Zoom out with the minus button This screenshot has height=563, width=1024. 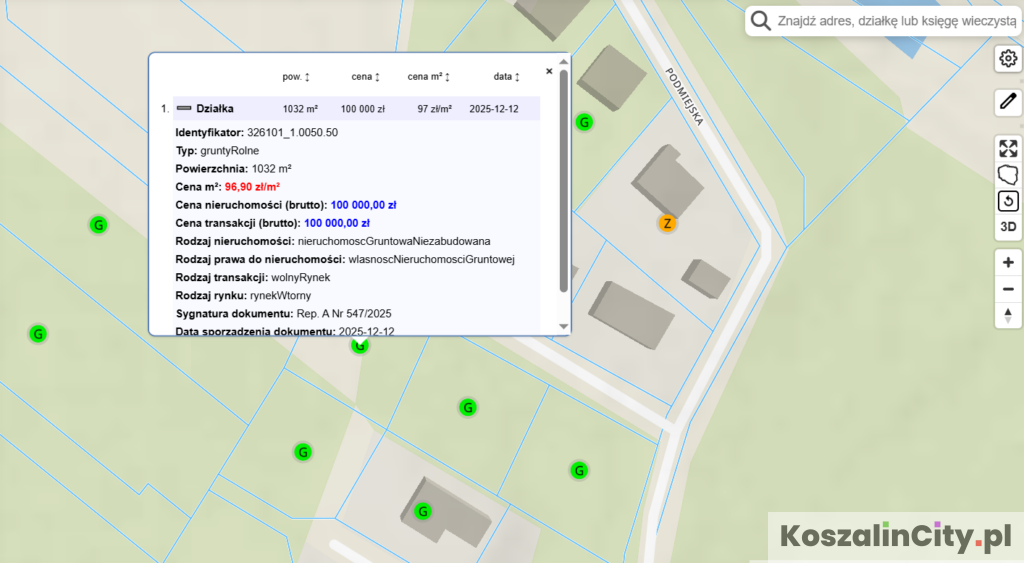(1008, 289)
